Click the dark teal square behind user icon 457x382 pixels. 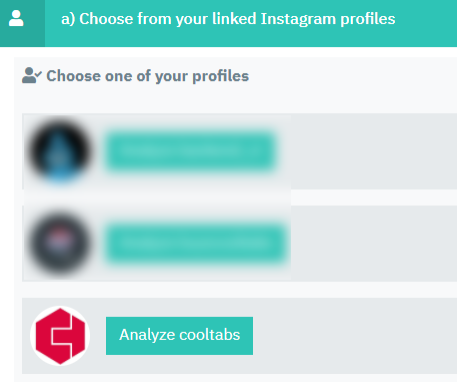point(22,23)
